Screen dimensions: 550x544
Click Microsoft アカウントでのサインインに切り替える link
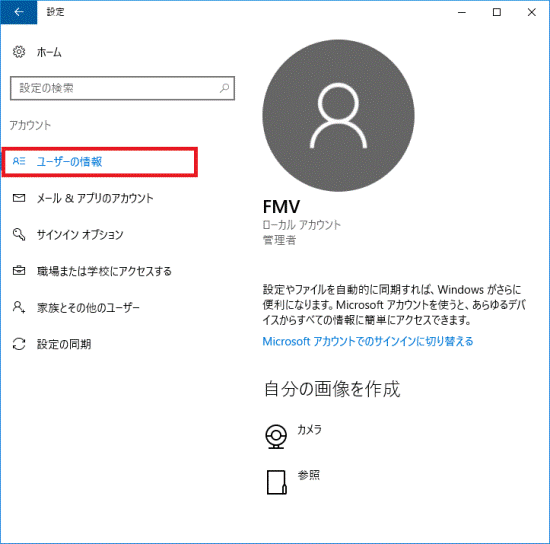(x=368, y=341)
